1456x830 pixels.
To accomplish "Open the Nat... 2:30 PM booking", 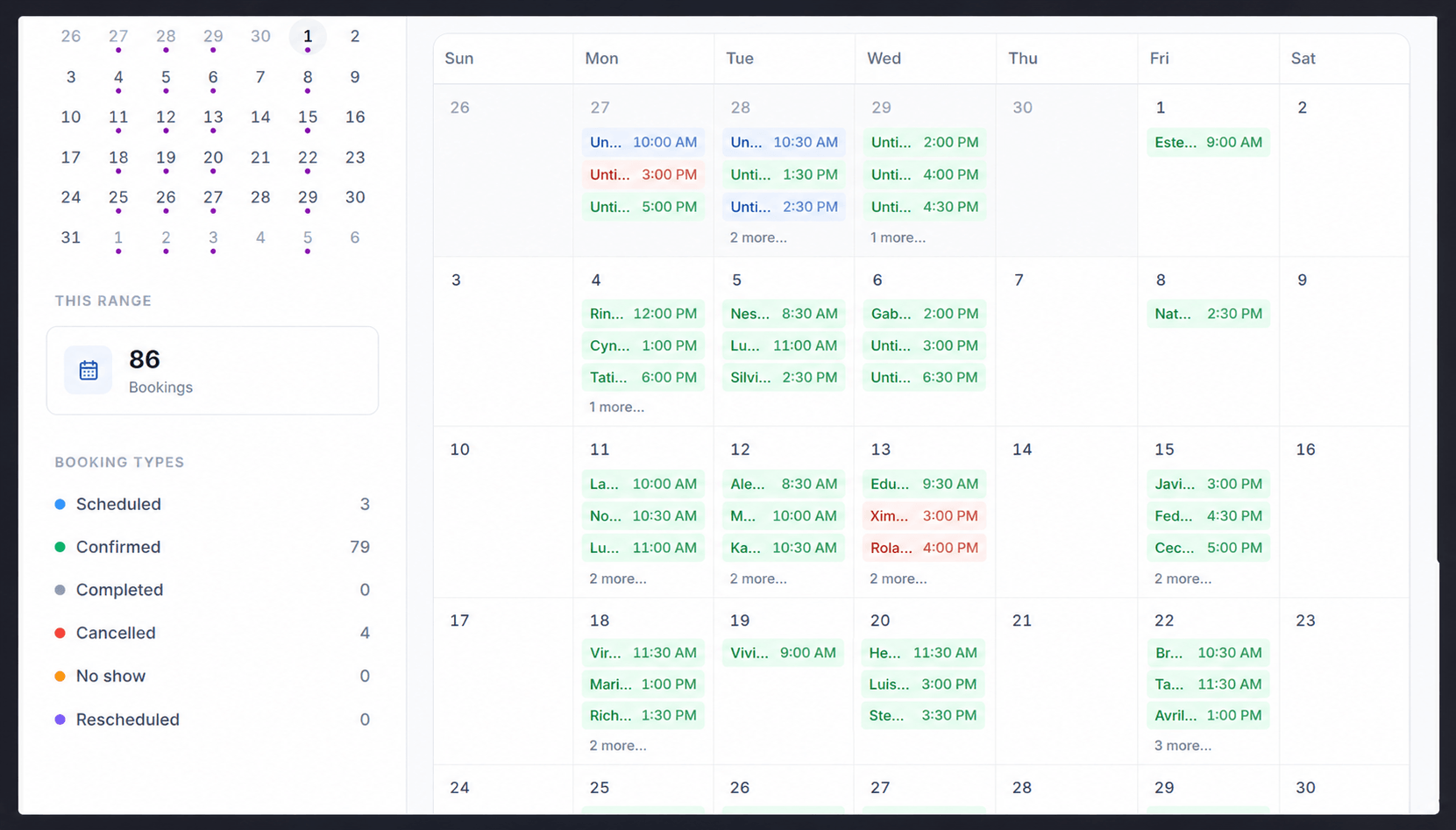I will (x=1208, y=314).
